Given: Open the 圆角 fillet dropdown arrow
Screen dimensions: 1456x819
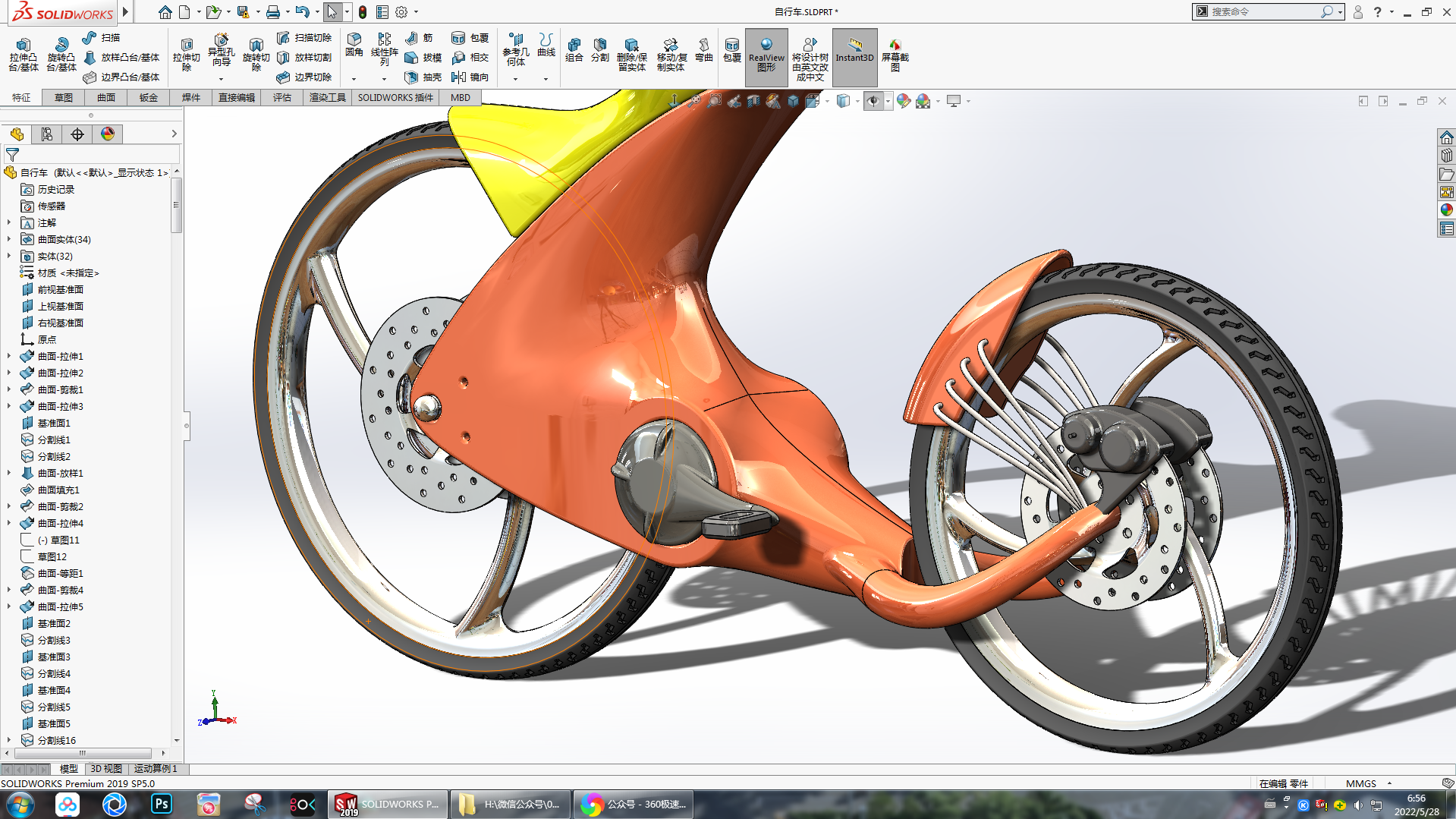Looking at the screenshot, I should 354,79.
